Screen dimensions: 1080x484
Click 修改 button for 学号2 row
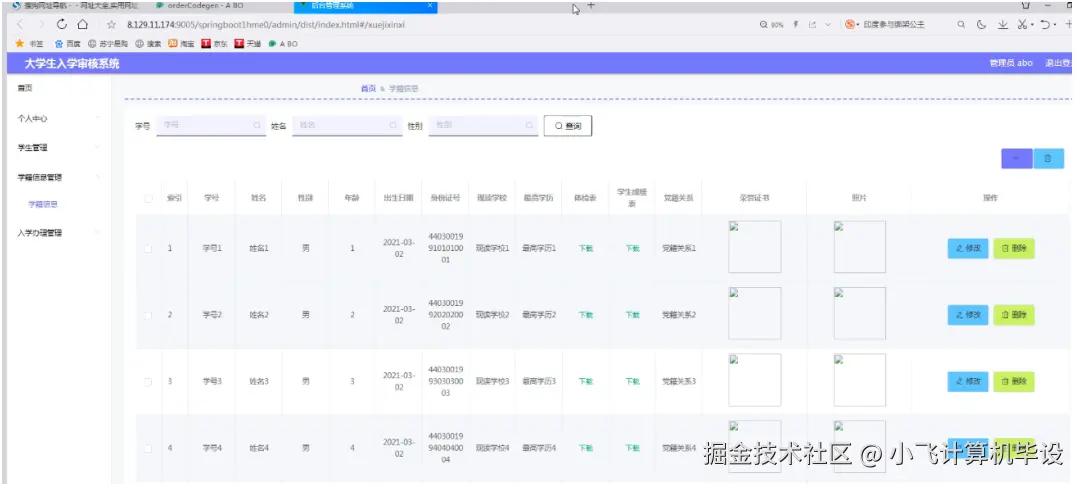(968, 315)
